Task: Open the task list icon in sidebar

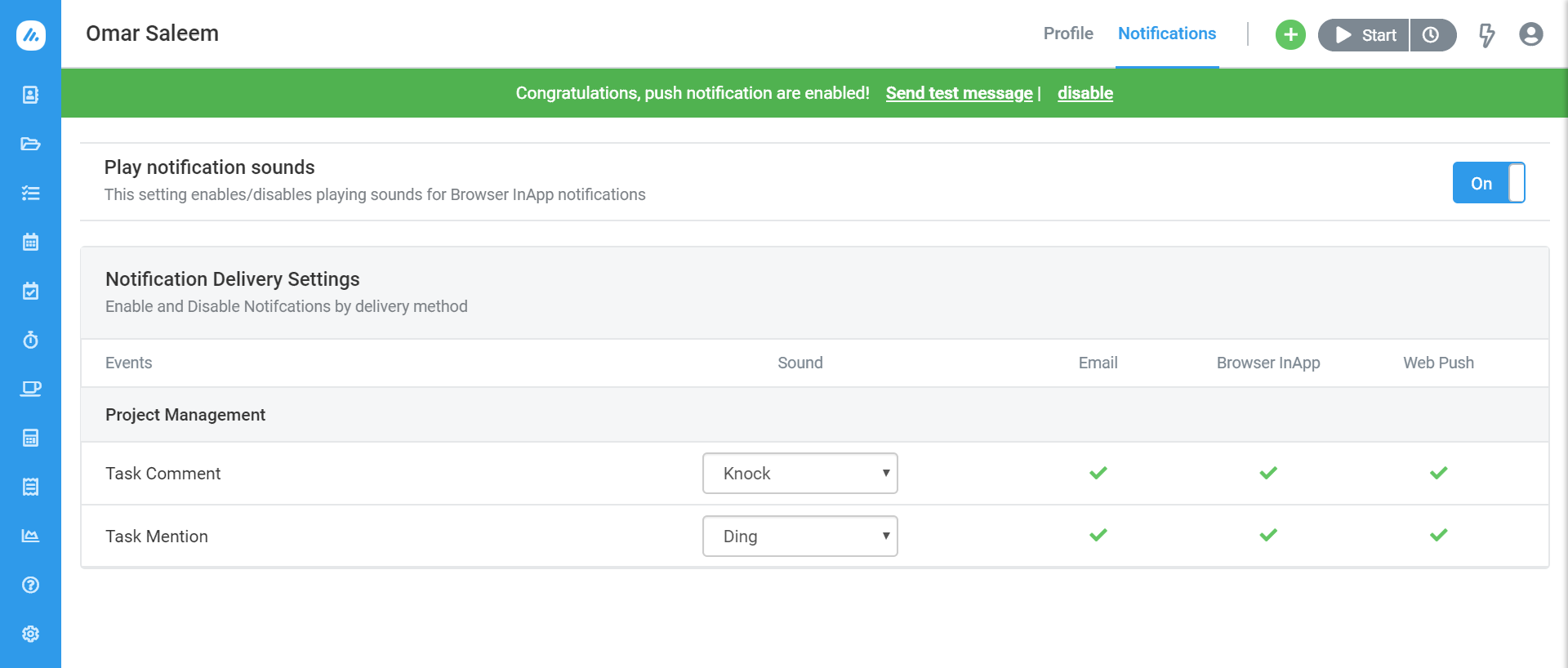Action: 31,193
